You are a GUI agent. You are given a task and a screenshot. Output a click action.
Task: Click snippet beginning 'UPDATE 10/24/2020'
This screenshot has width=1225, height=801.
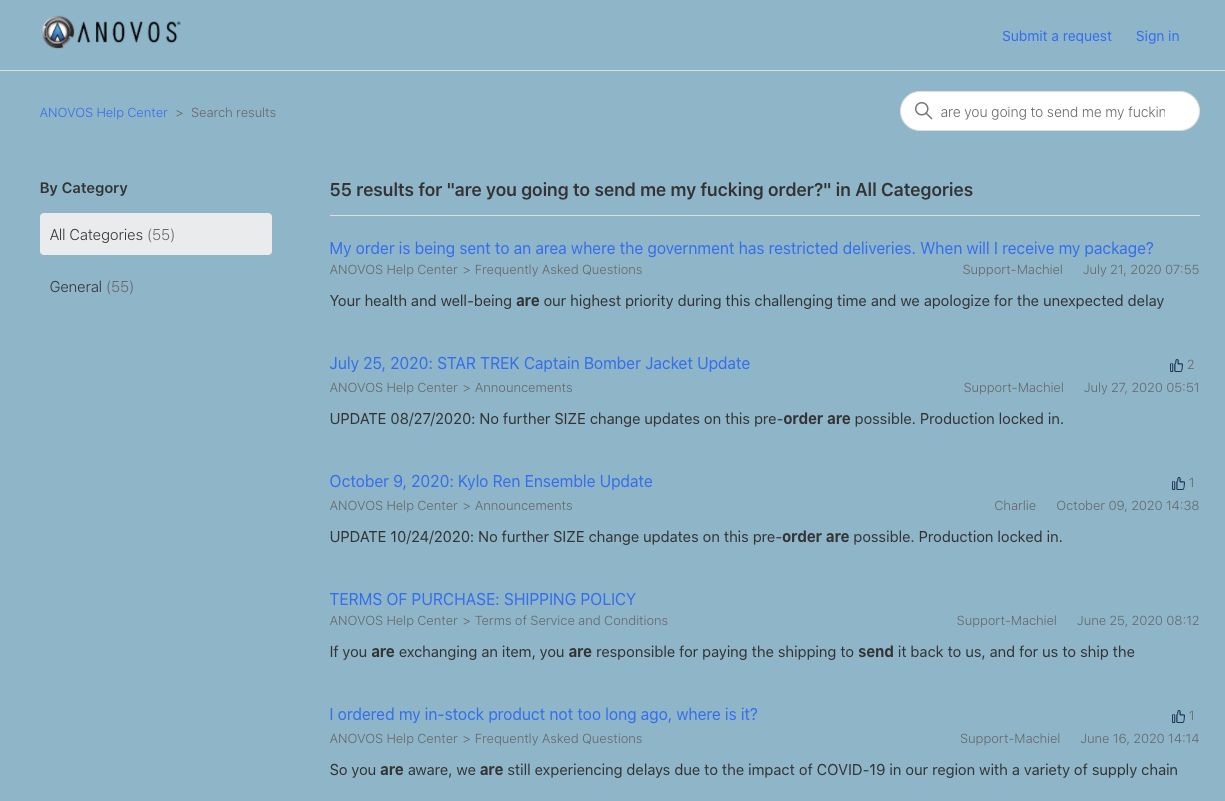click(x=696, y=537)
